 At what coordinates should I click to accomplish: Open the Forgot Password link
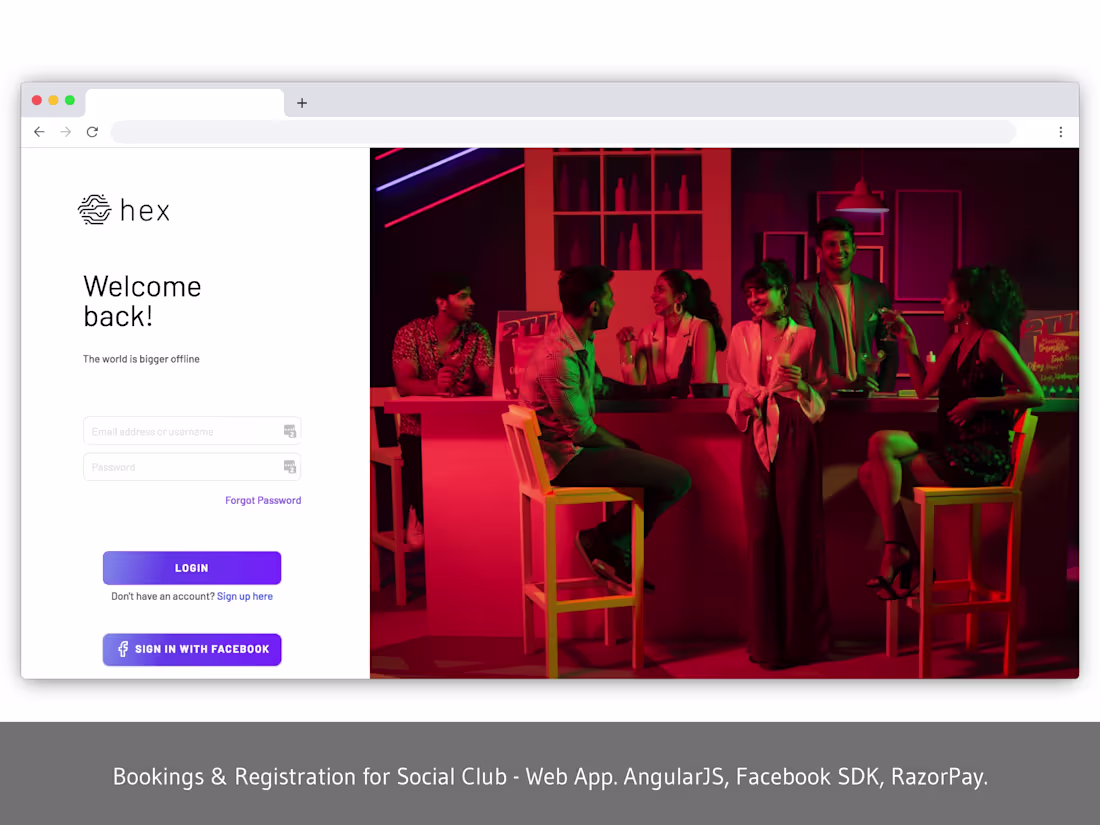263,500
